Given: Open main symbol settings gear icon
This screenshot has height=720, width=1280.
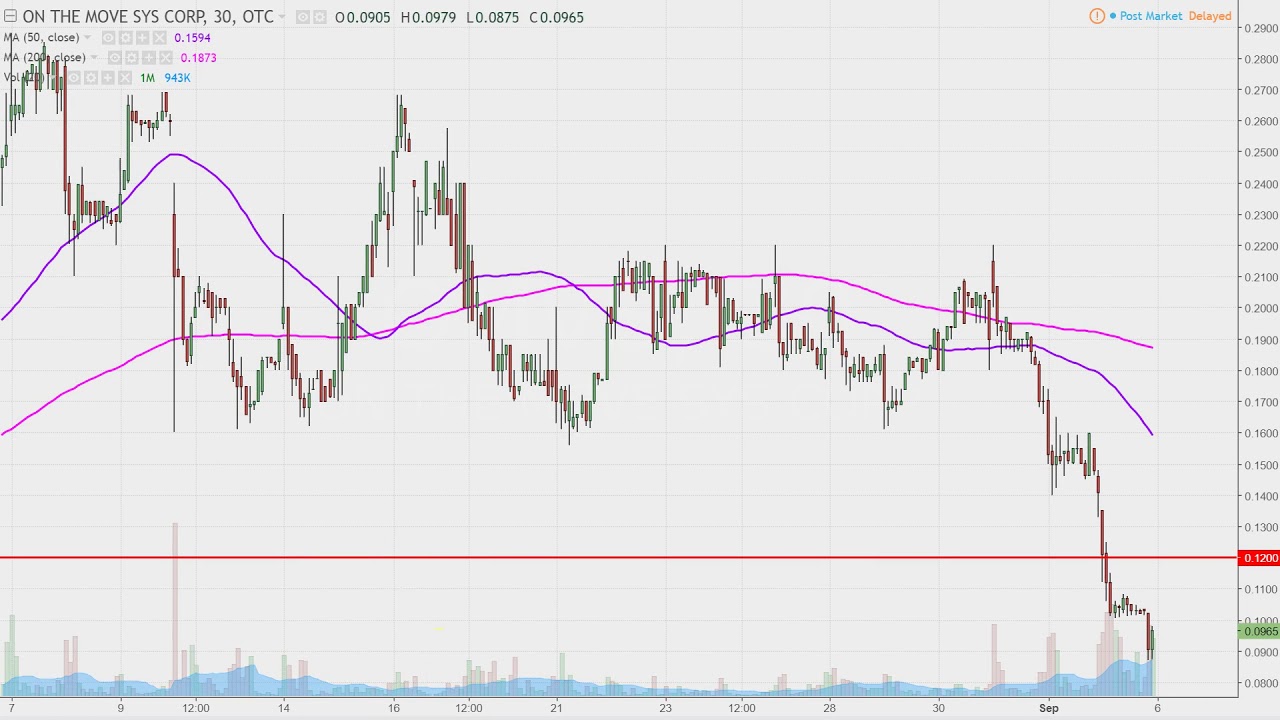Looking at the screenshot, I should point(319,17).
